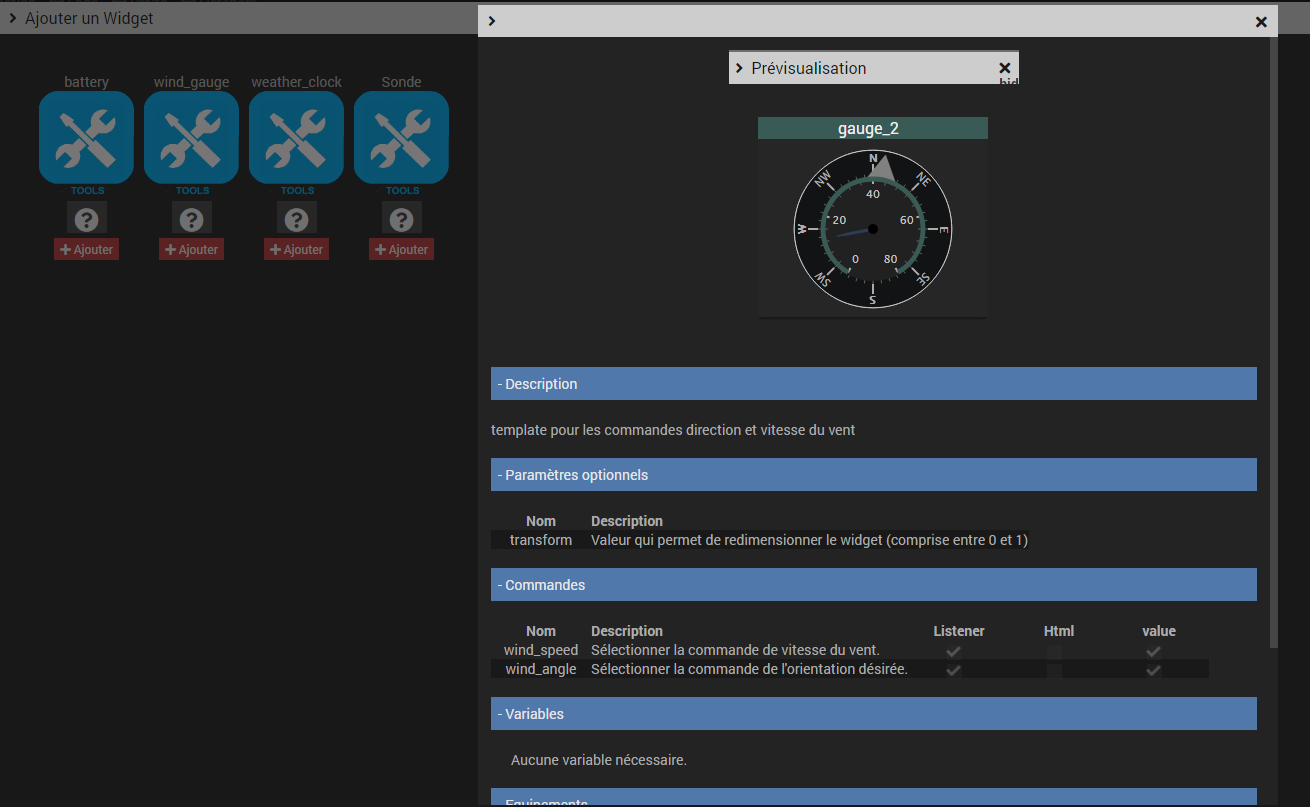This screenshot has width=1310, height=807.
Task: Select the wind_speed command name
Action: point(541,650)
